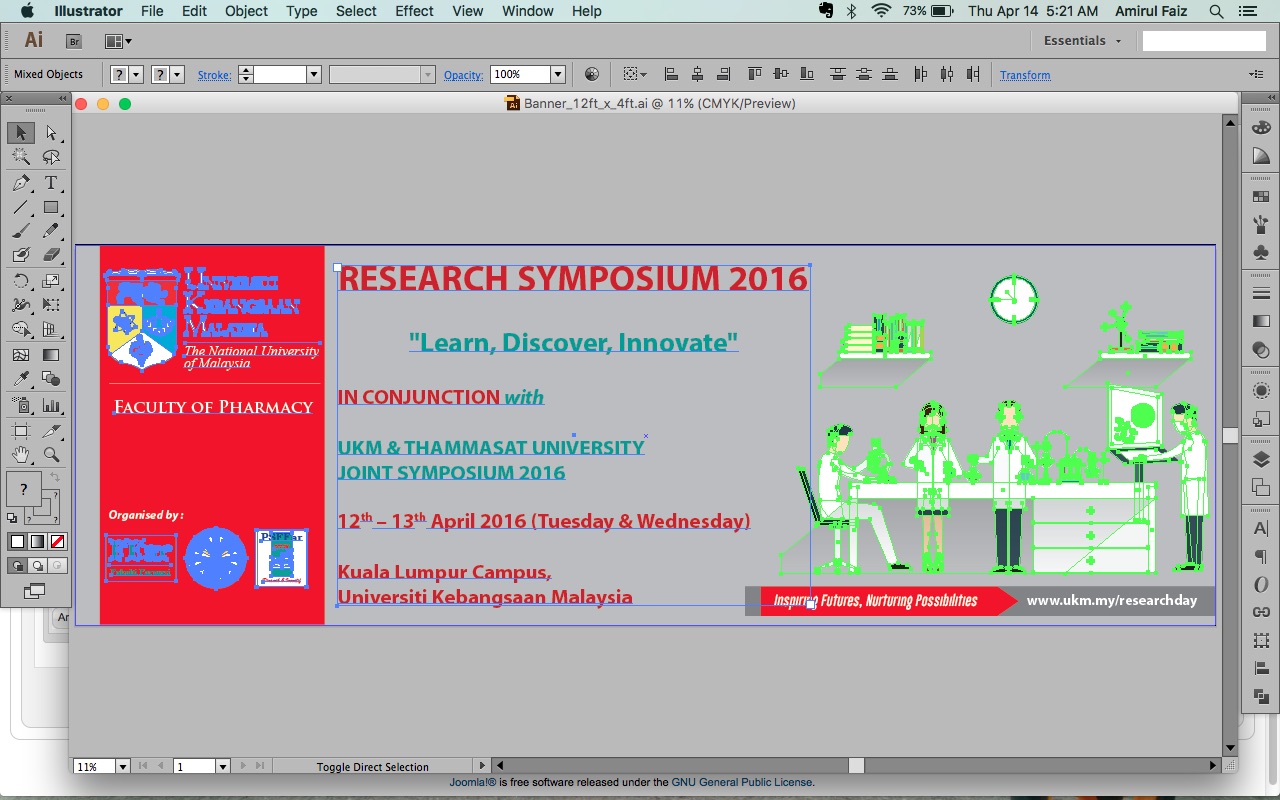Image resolution: width=1280 pixels, height=800 pixels.
Task: Open zoom level dropdown at 11%
Action: tap(123, 767)
